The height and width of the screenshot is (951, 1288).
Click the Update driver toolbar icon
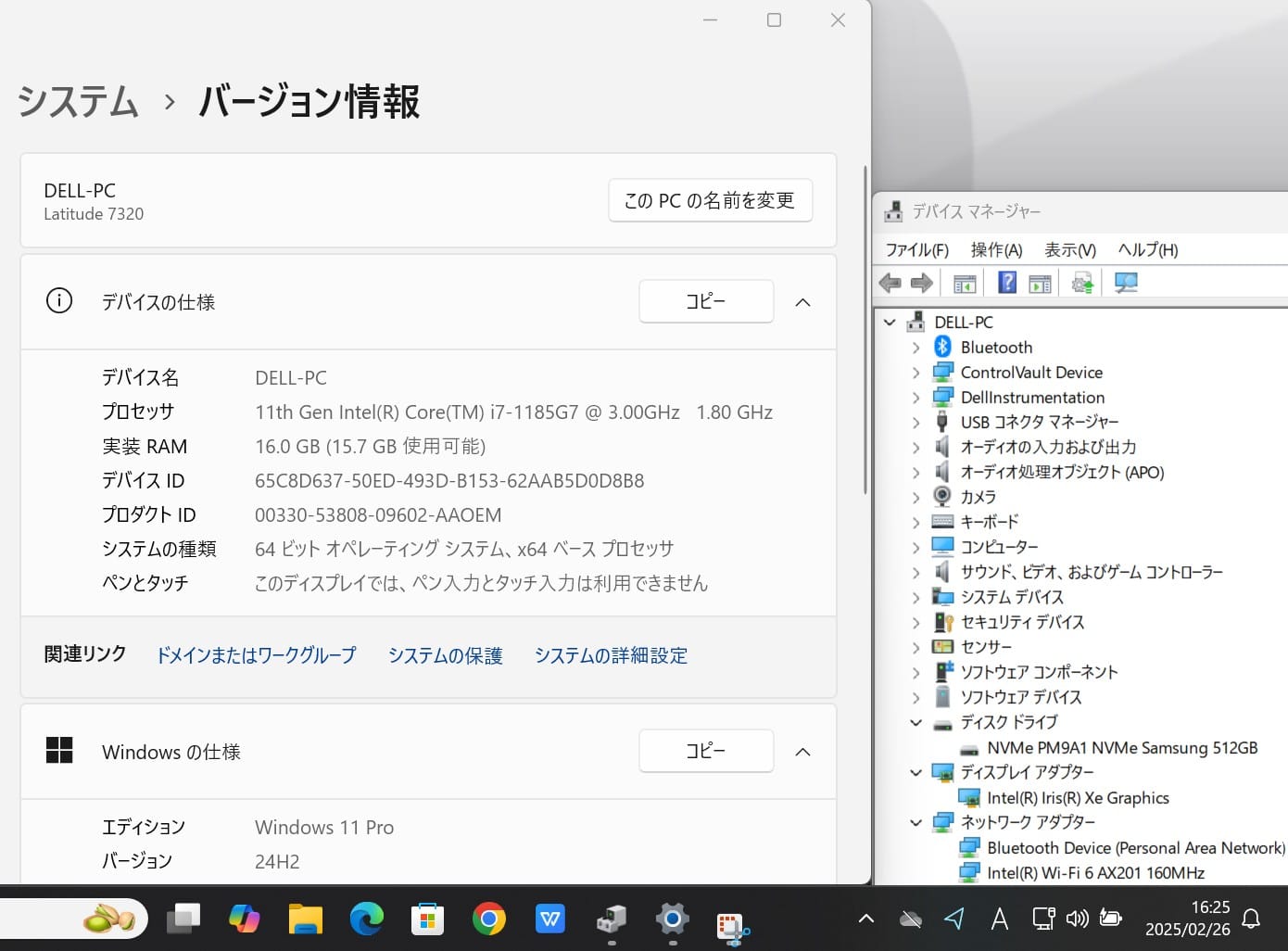click(x=1082, y=283)
